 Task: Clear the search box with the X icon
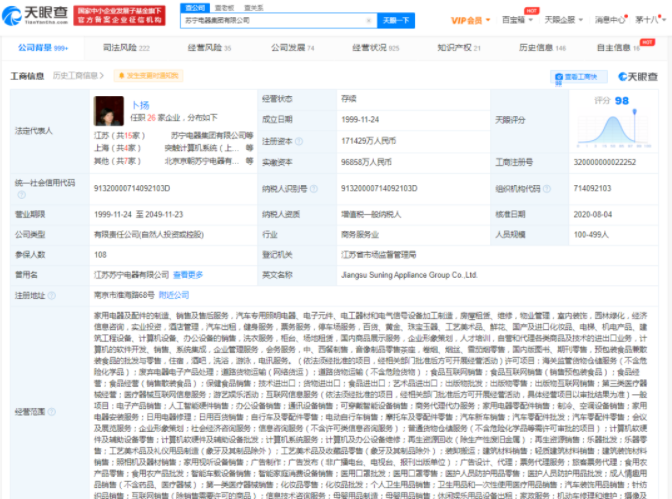368,21
